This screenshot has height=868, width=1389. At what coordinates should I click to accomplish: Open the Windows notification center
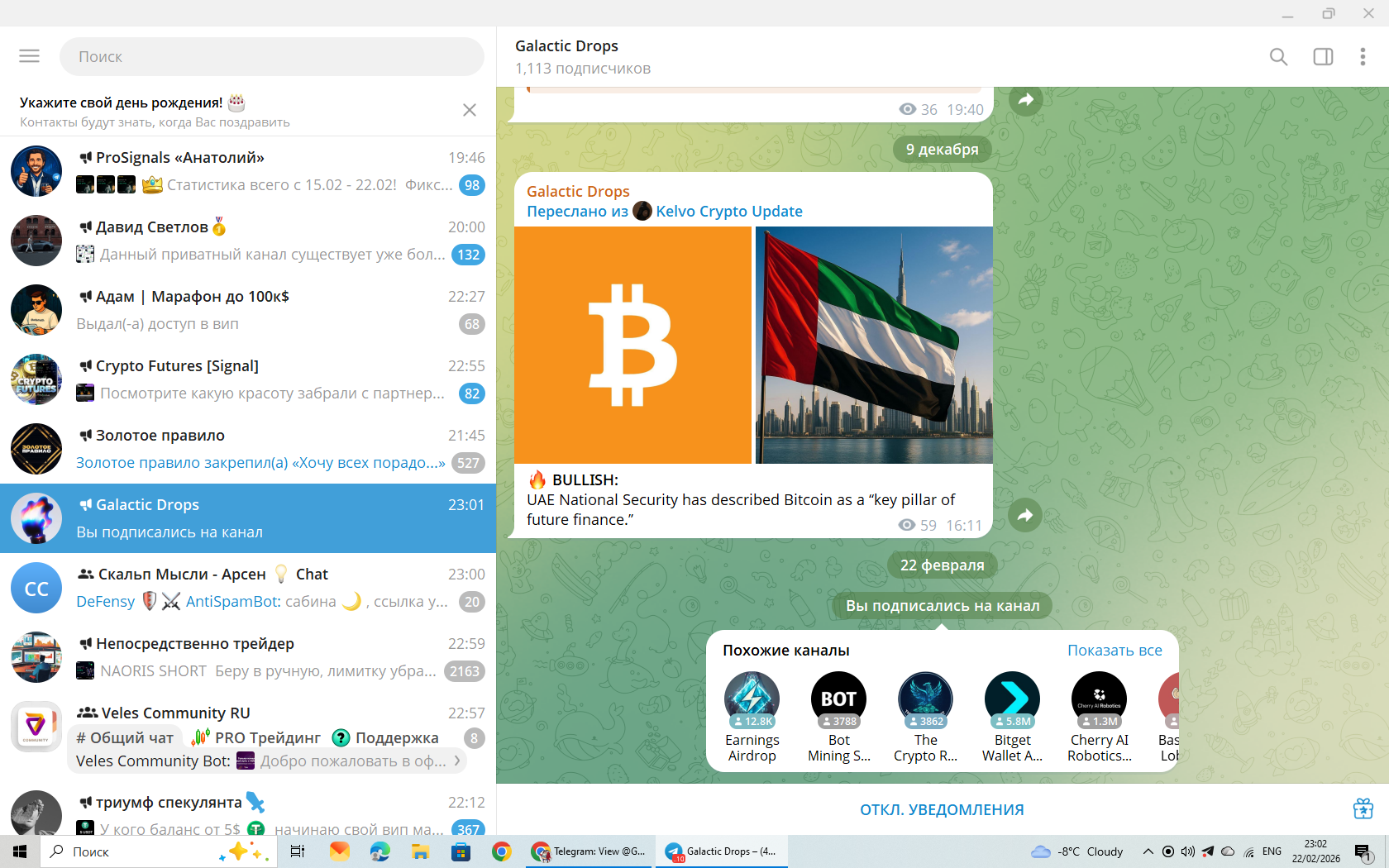coord(1363,851)
